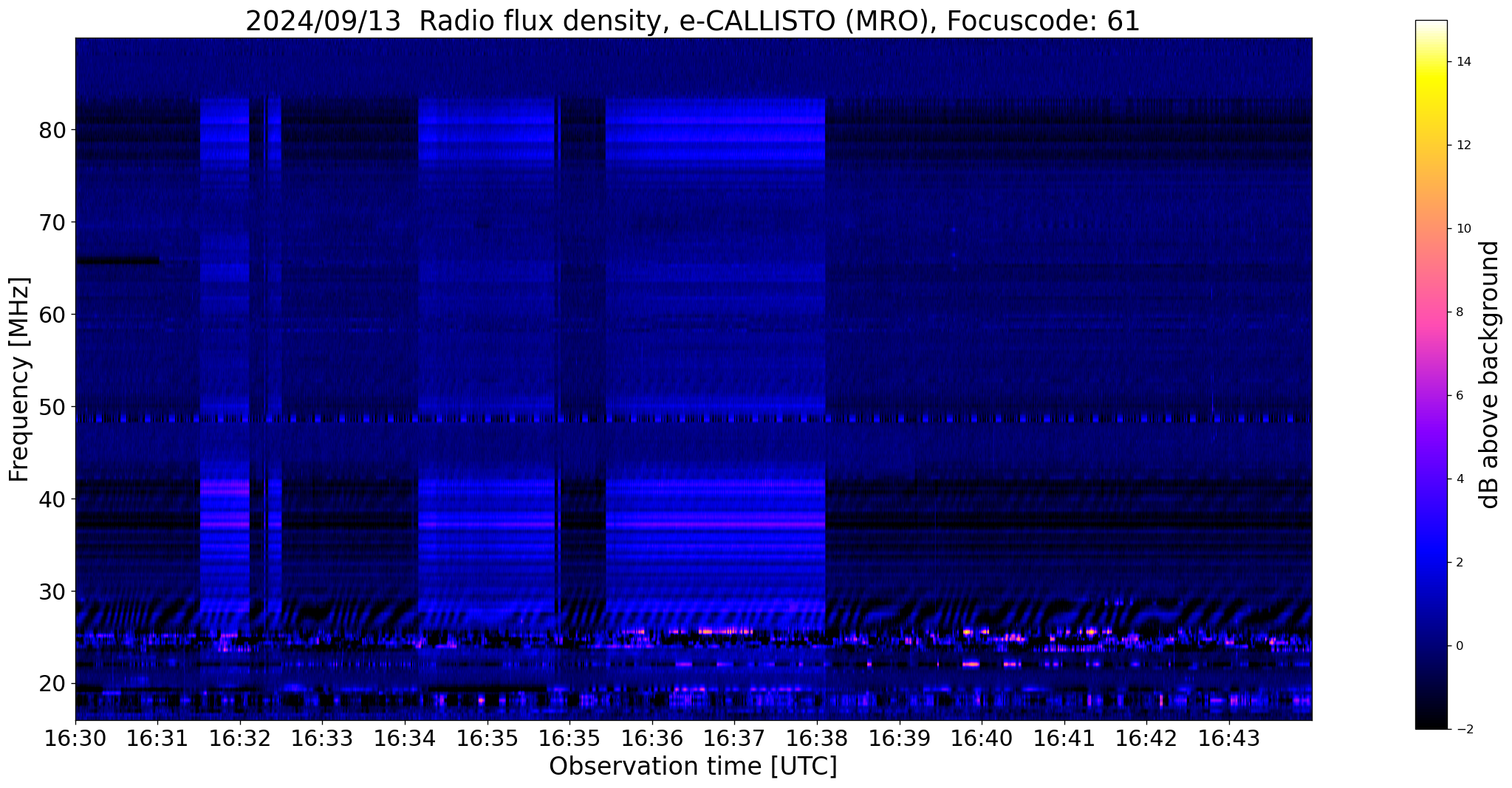Click the 16:42 time tick label
This screenshot has height=788, width=1512.
(1146, 739)
